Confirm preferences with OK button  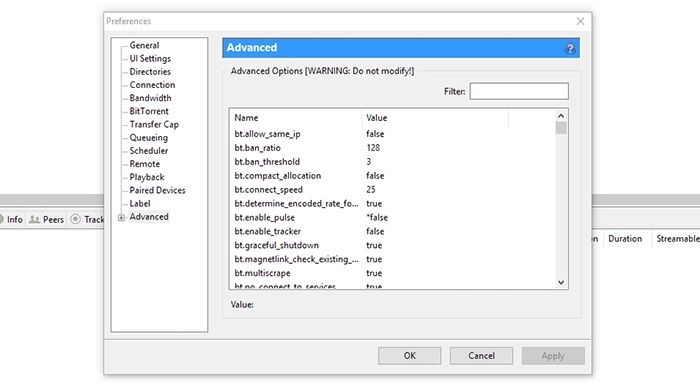(409, 356)
